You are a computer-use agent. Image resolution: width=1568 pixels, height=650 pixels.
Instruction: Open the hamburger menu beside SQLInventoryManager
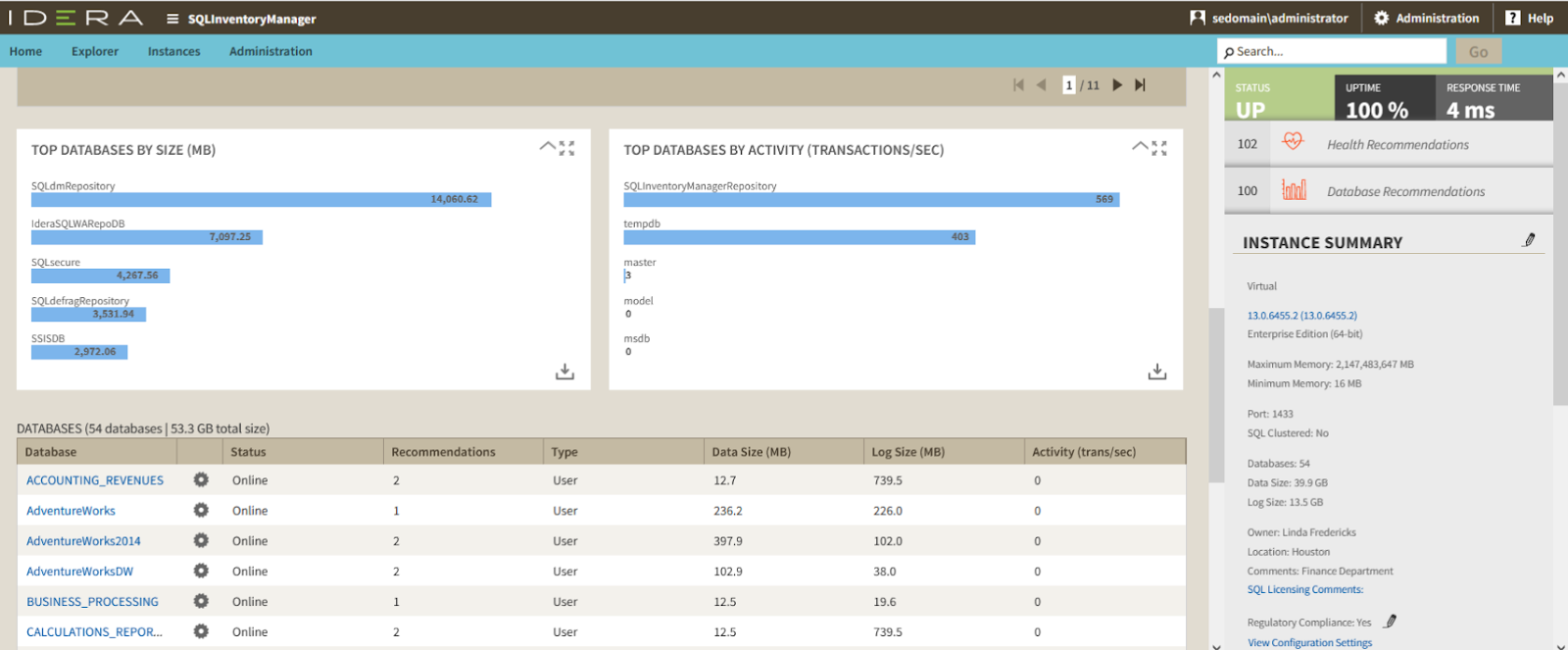point(172,19)
